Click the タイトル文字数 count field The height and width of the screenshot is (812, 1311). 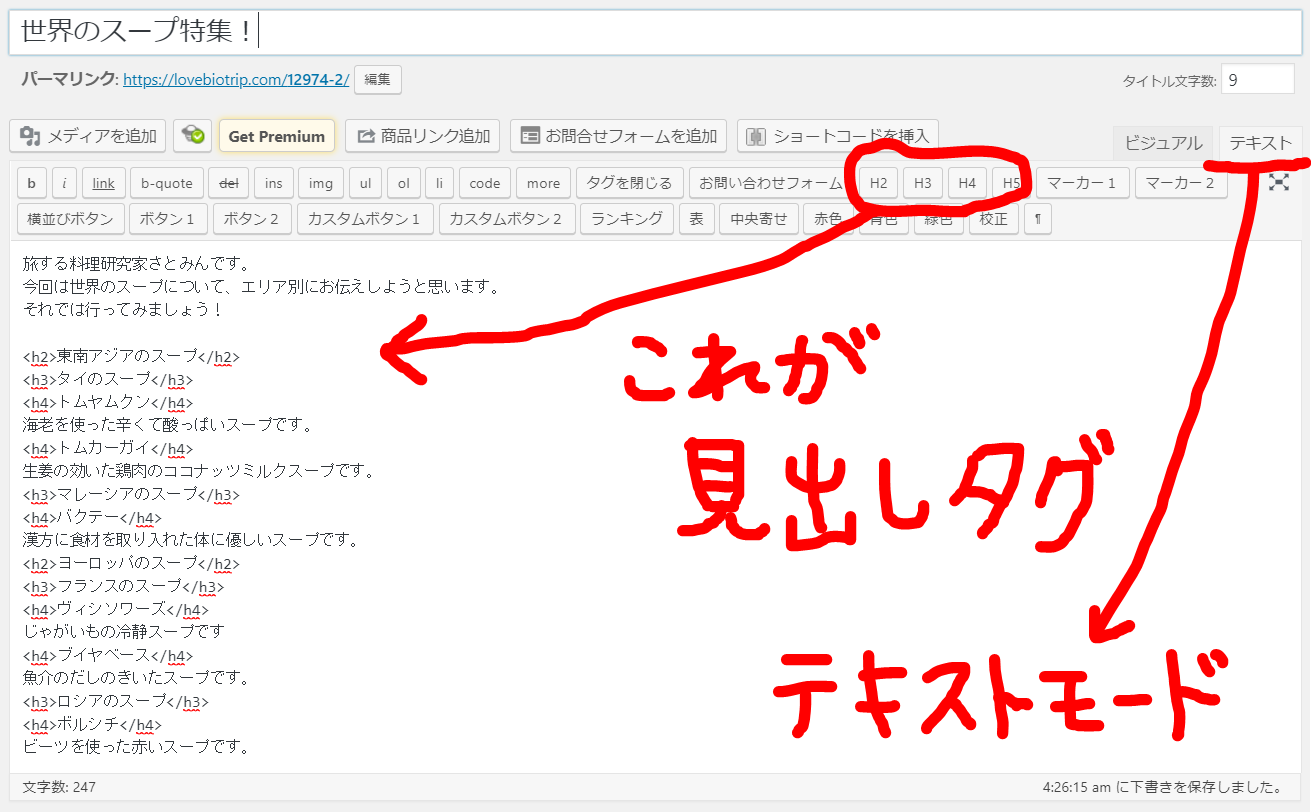[x=1257, y=80]
